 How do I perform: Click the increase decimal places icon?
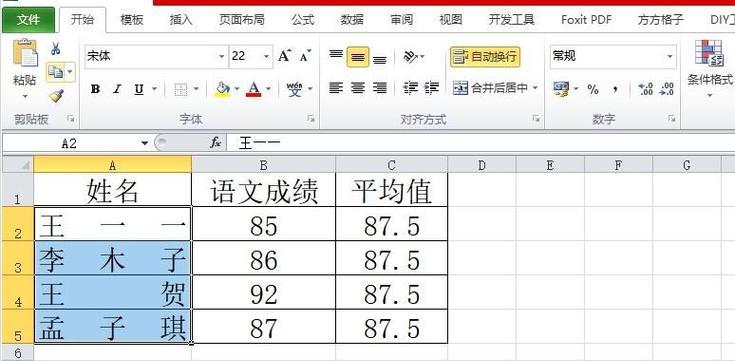tap(645, 89)
